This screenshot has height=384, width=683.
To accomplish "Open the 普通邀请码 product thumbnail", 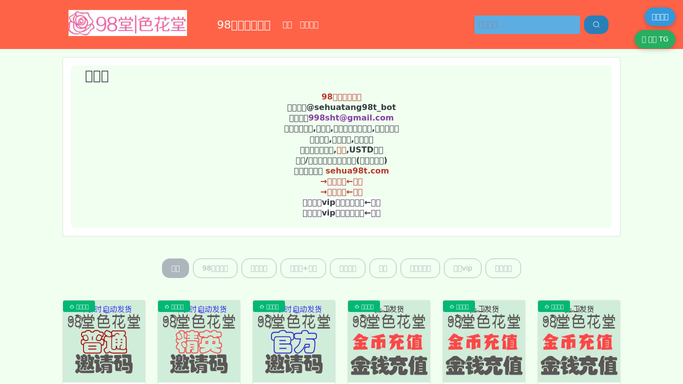I will click(x=104, y=341).
